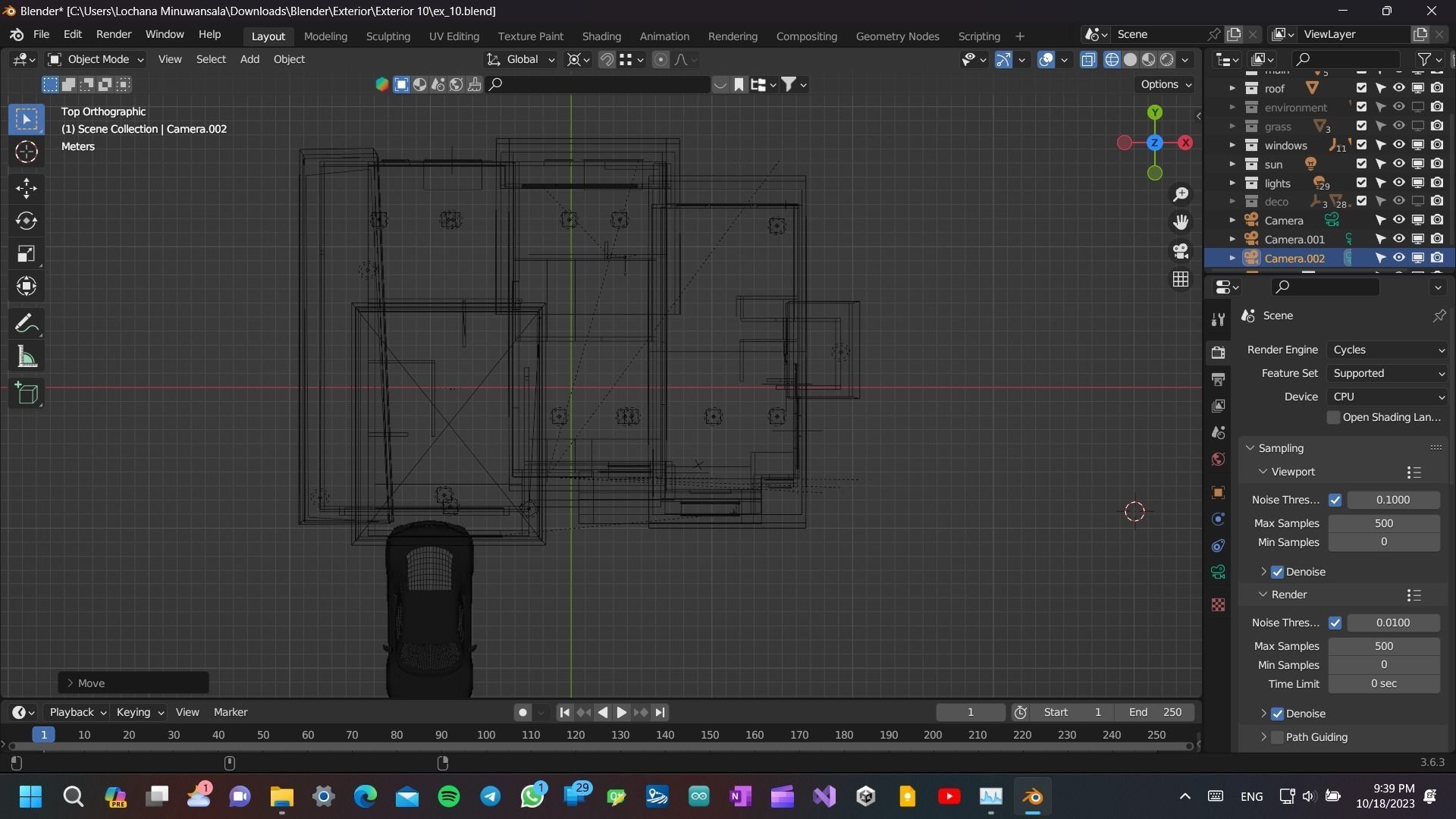Viewport: 1456px width, 819px height.
Task: Switch to the Shading workspace tab
Action: click(601, 36)
